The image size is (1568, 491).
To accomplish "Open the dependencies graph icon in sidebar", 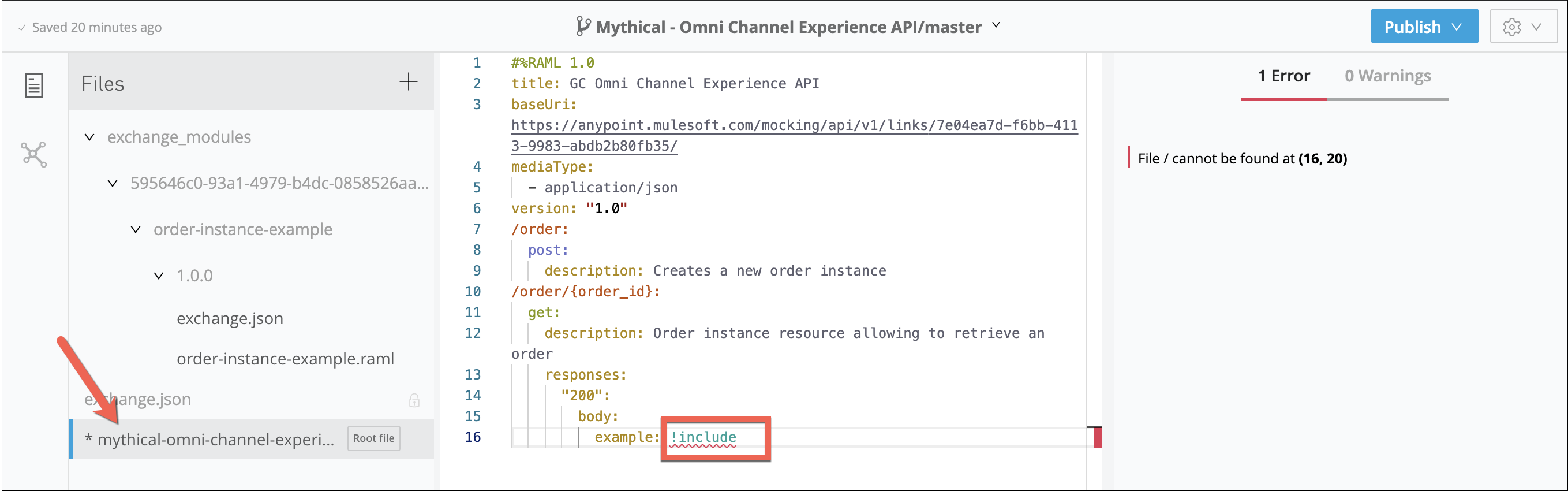I will [34, 154].
